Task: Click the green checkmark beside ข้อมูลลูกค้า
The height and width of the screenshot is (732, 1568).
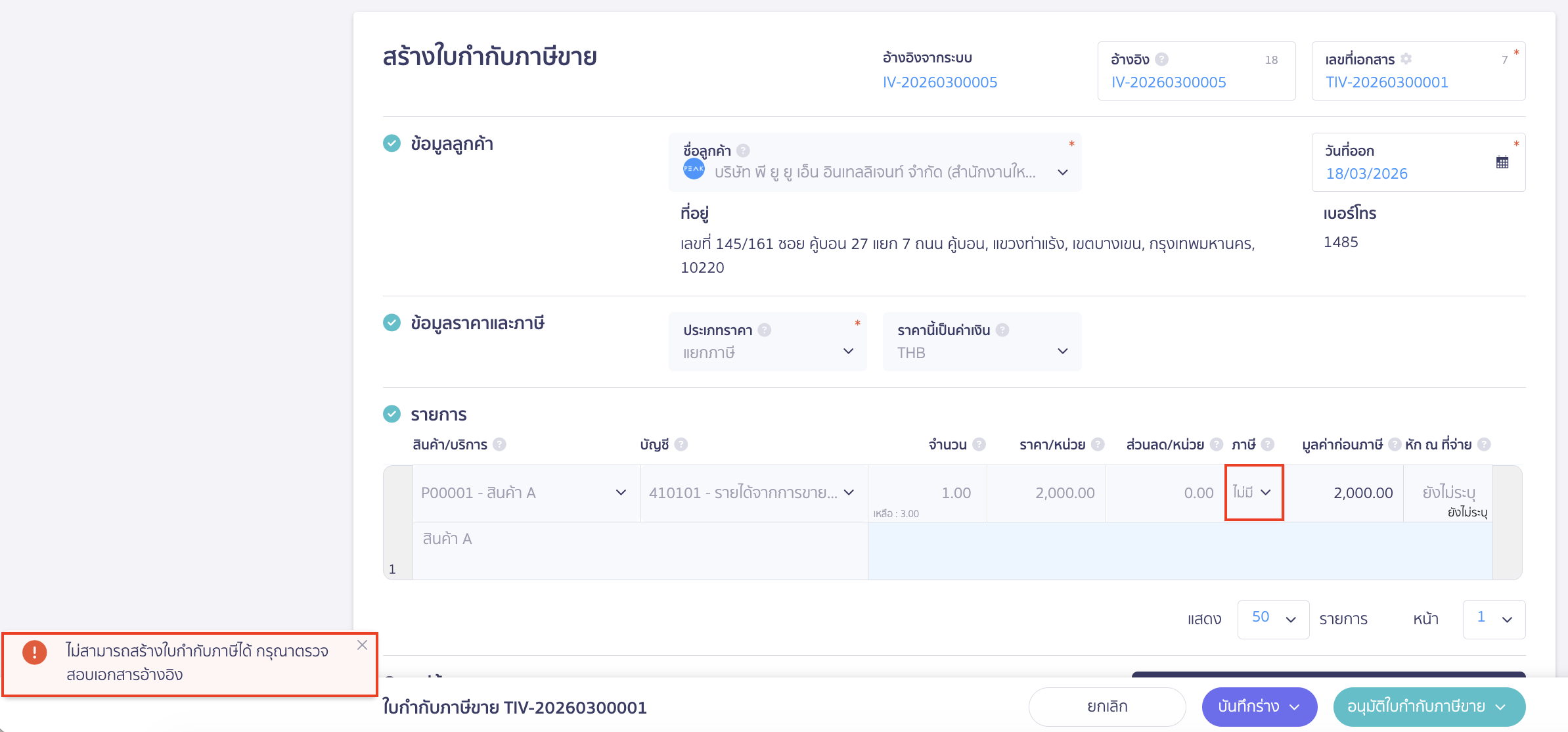Action: (x=392, y=143)
